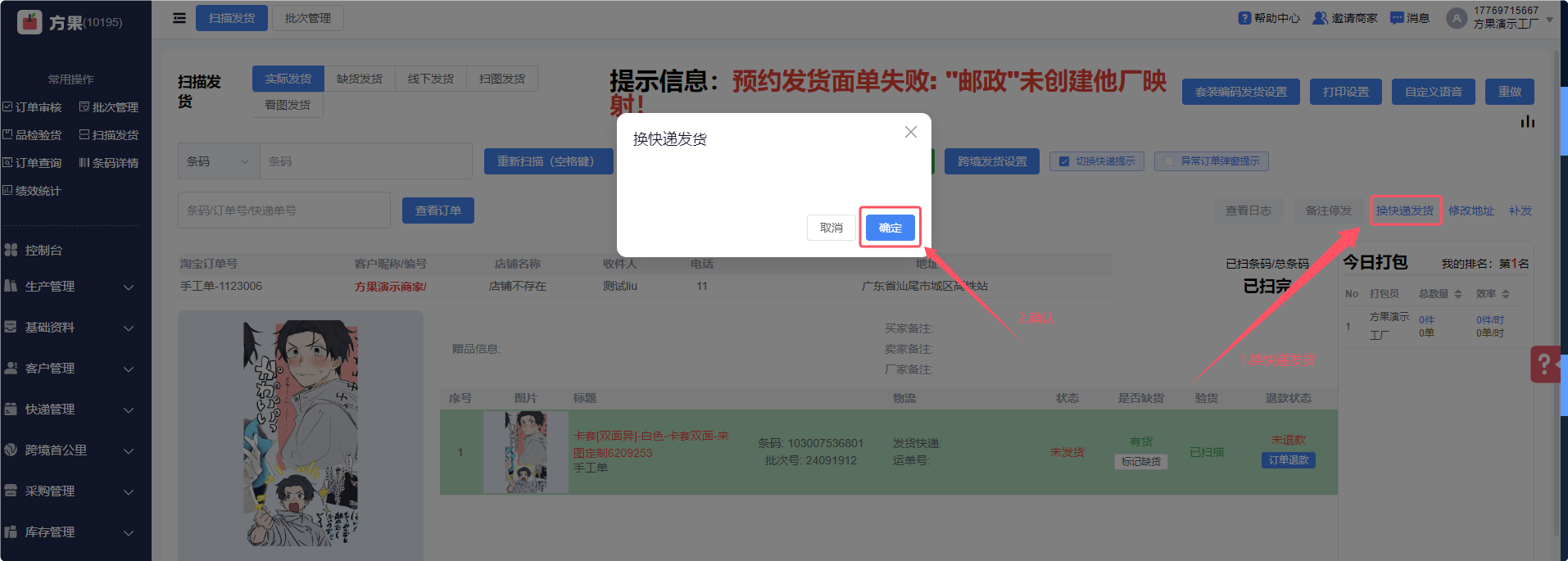Confirm the dialog with 确定

(x=890, y=228)
